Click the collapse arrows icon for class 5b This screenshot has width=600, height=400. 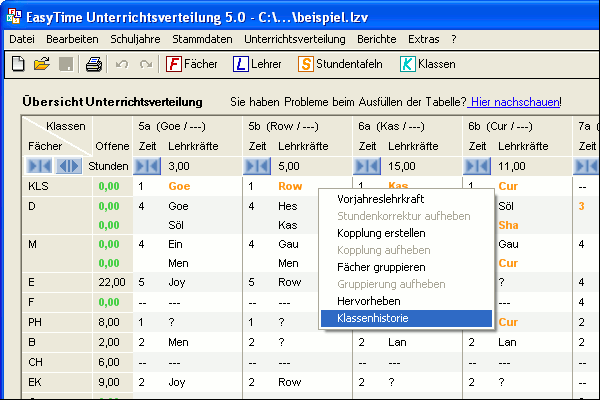(258, 166)
